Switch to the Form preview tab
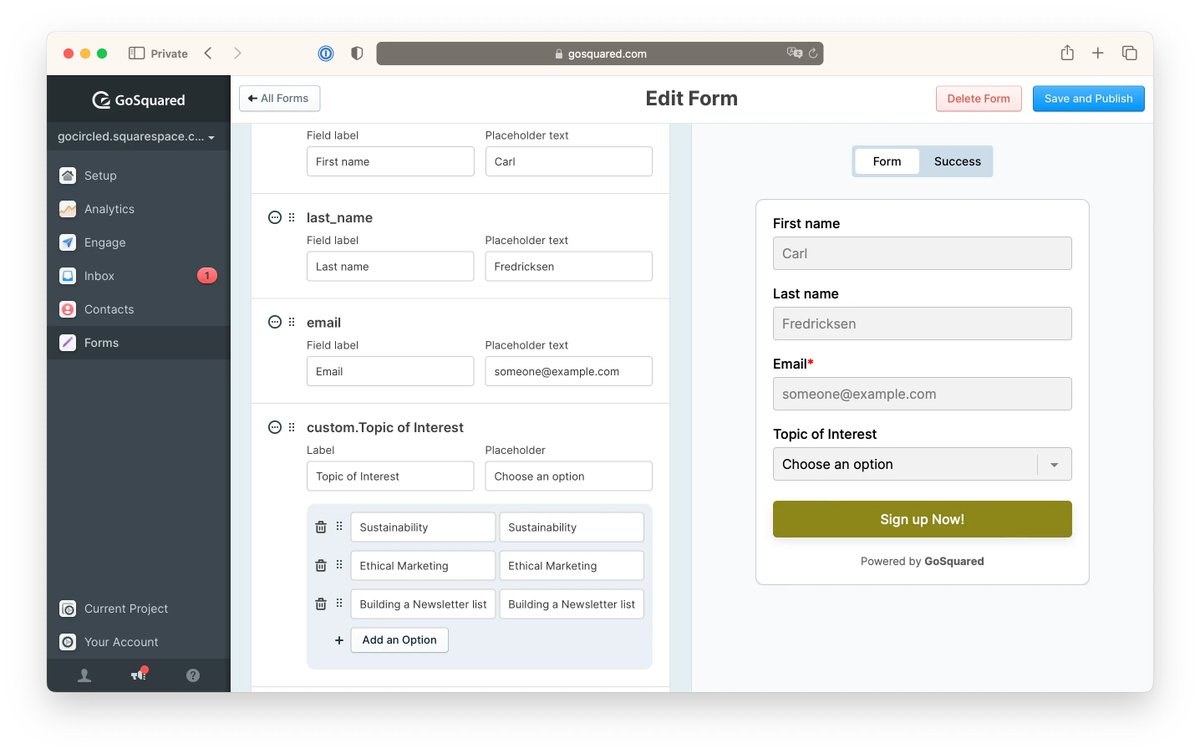Viewport: 1200px width, 754px height. click(x=887, y=161)
